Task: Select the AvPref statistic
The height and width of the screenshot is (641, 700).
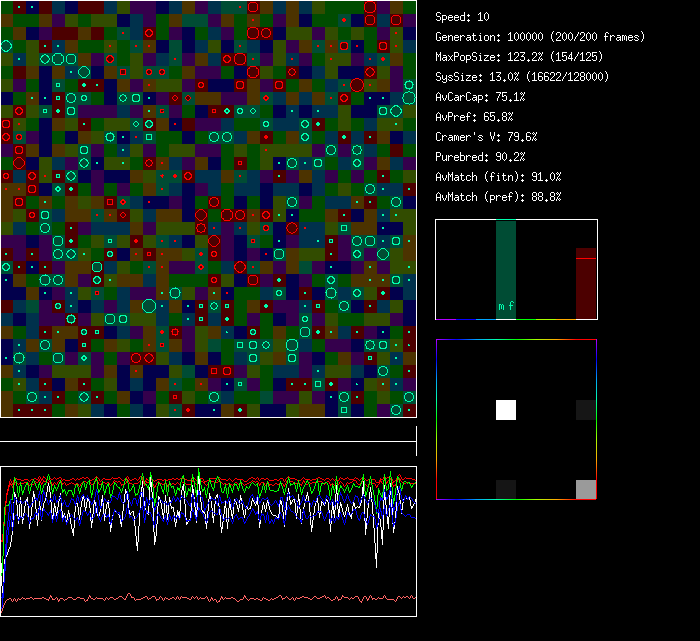Action: point(474,117)
